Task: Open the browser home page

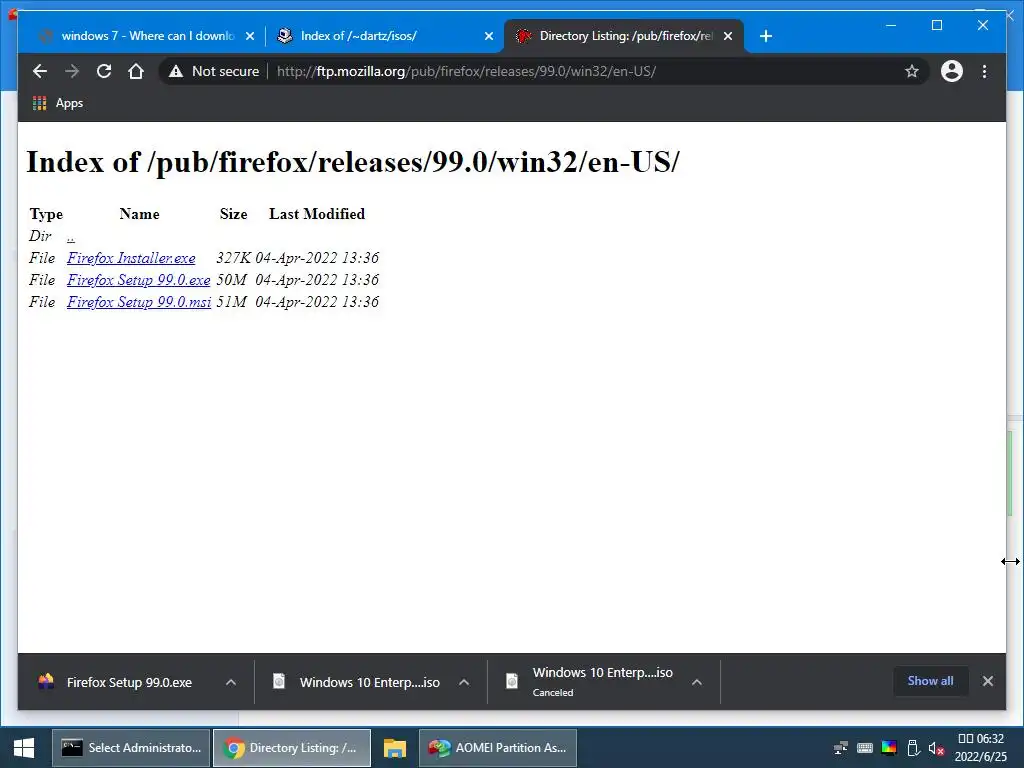Action: coord(136,71)
